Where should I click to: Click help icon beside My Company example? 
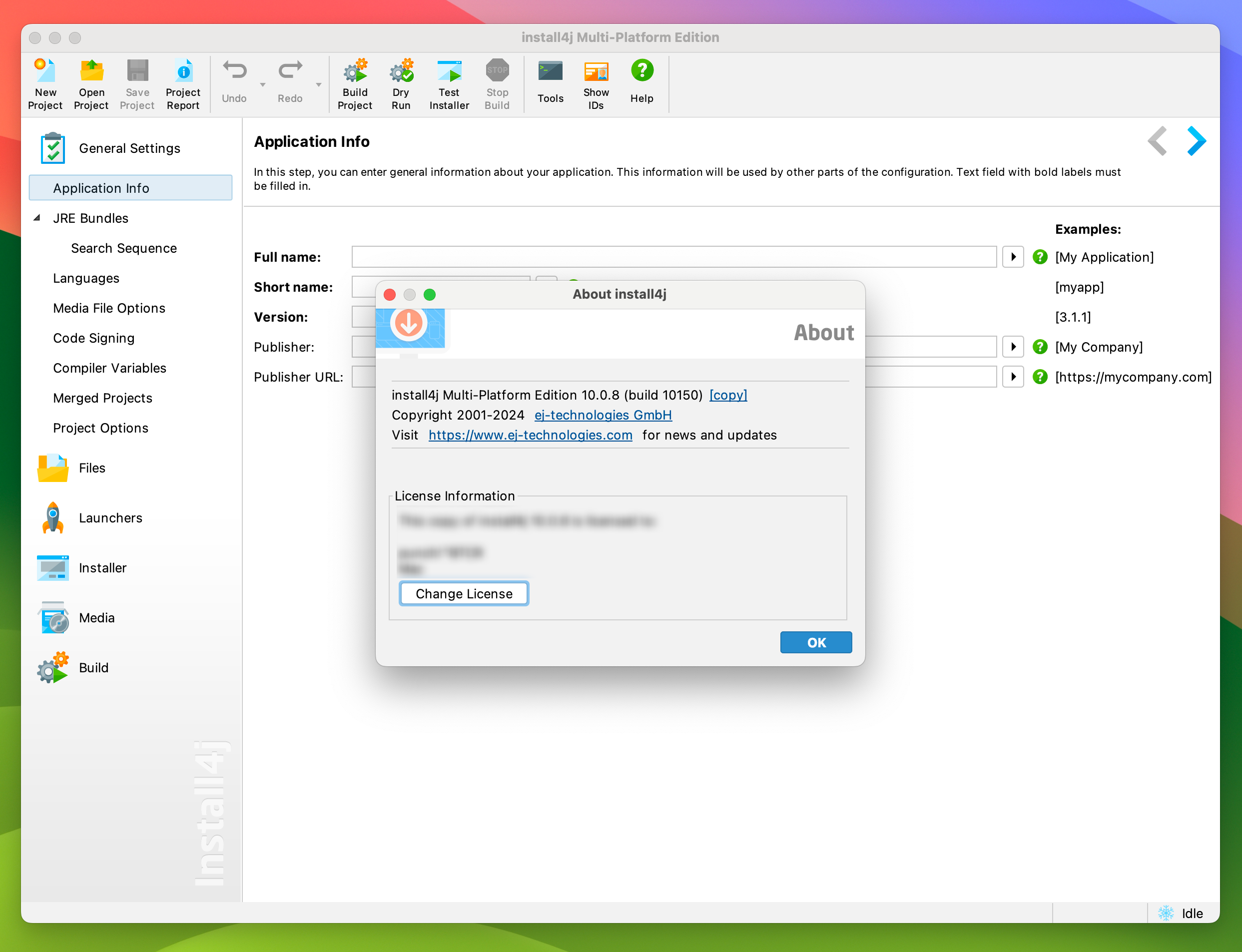(x=1040, y=347)
